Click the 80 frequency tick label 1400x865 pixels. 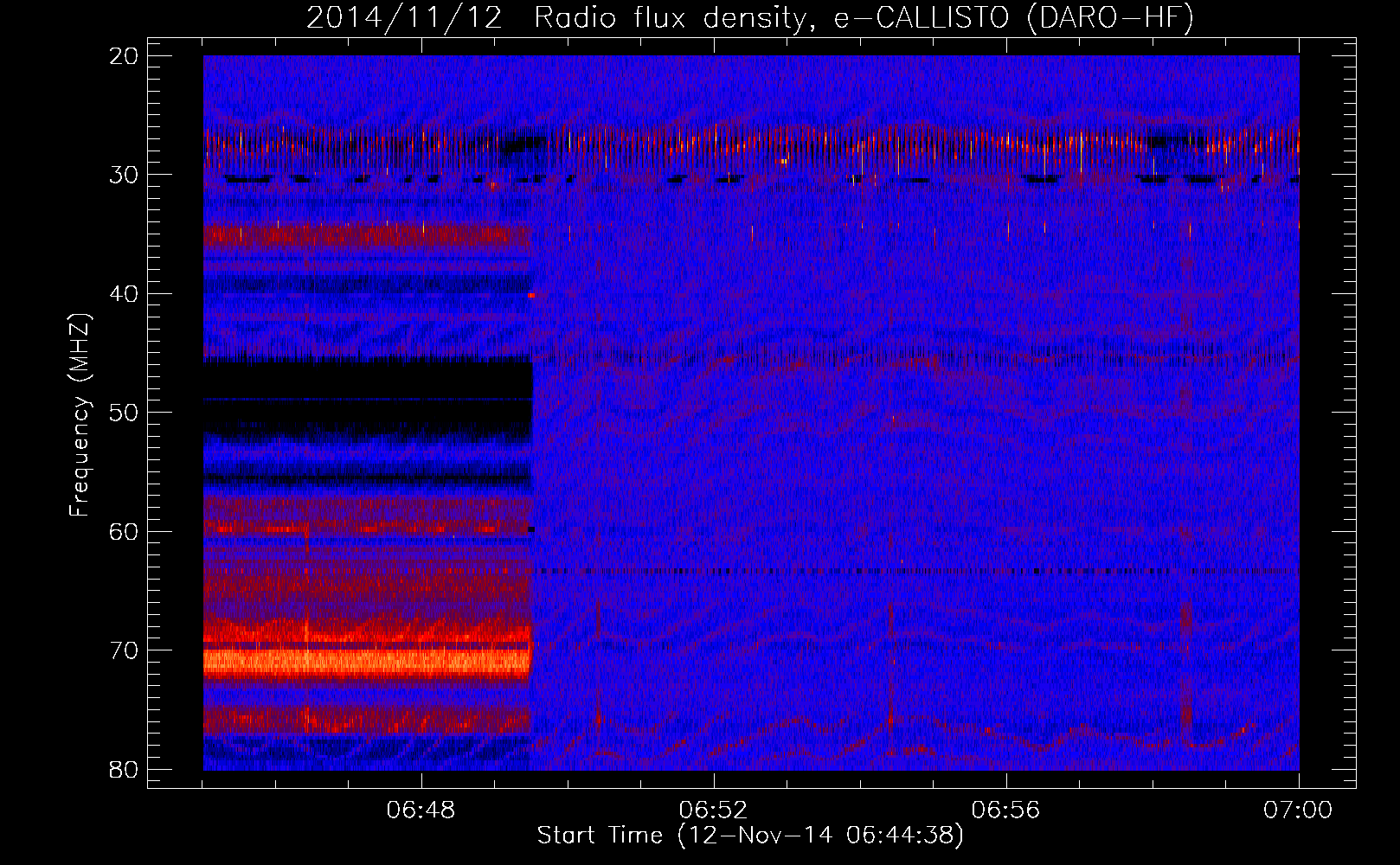click(x=125, y=770)
